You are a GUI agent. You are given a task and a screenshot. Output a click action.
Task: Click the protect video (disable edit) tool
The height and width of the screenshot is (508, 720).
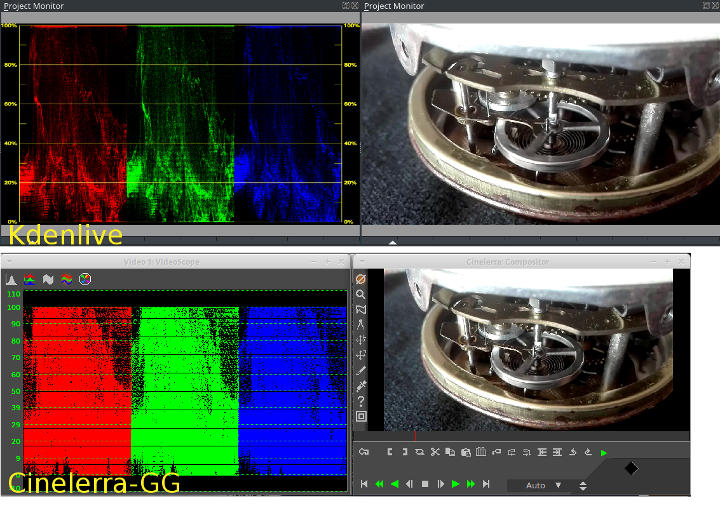[361, 280]
